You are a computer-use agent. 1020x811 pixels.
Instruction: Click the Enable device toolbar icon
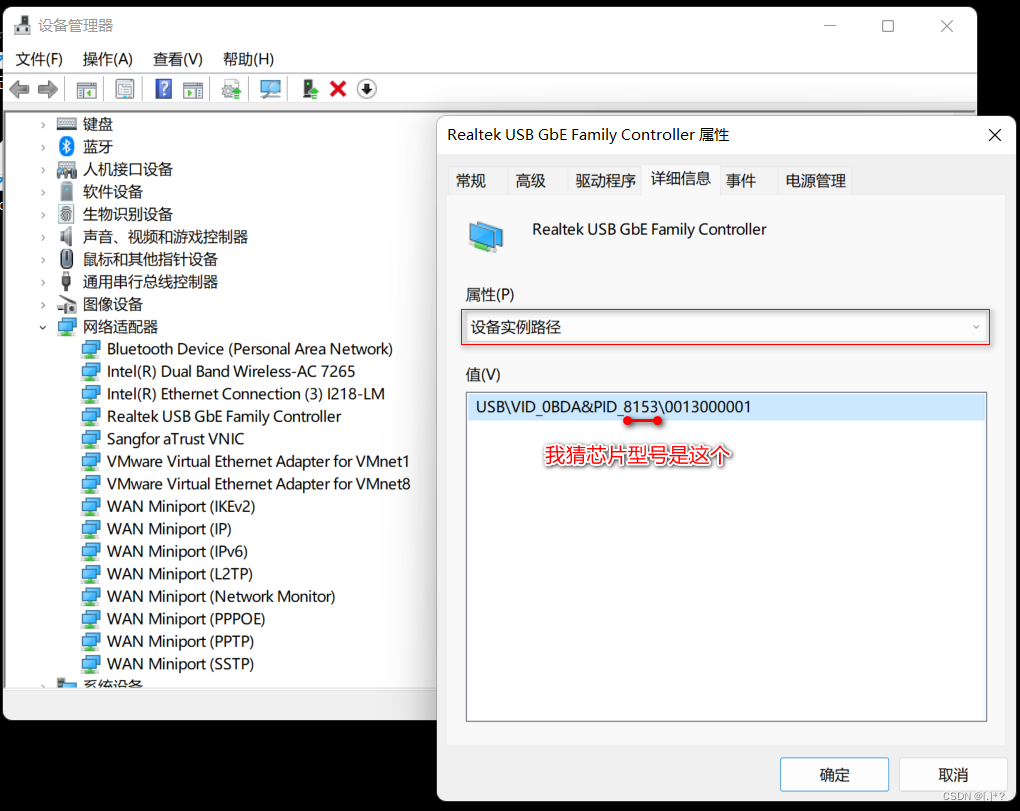click(x=310, y=89)
